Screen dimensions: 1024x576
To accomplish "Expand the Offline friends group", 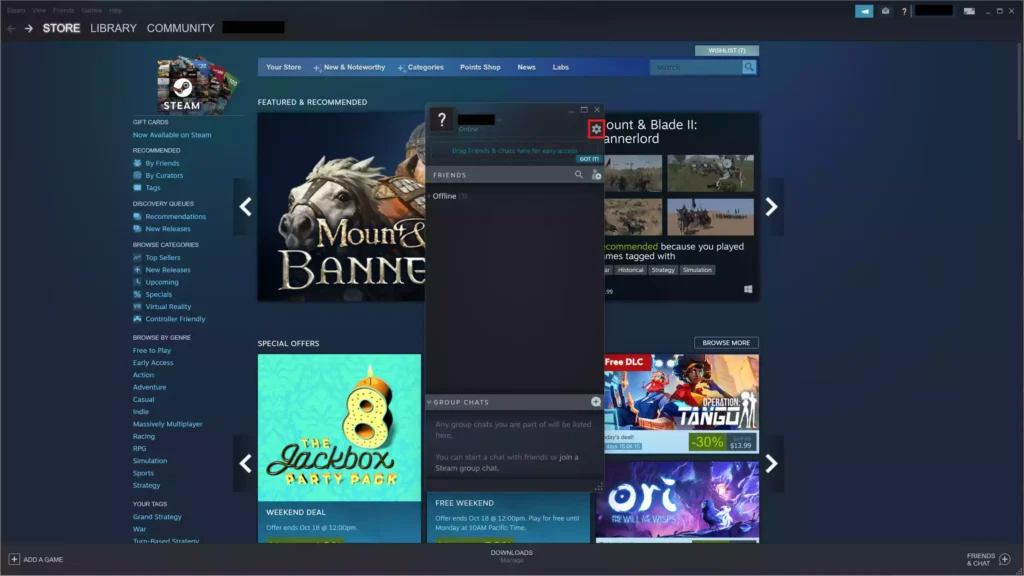I will pos(448,196).
